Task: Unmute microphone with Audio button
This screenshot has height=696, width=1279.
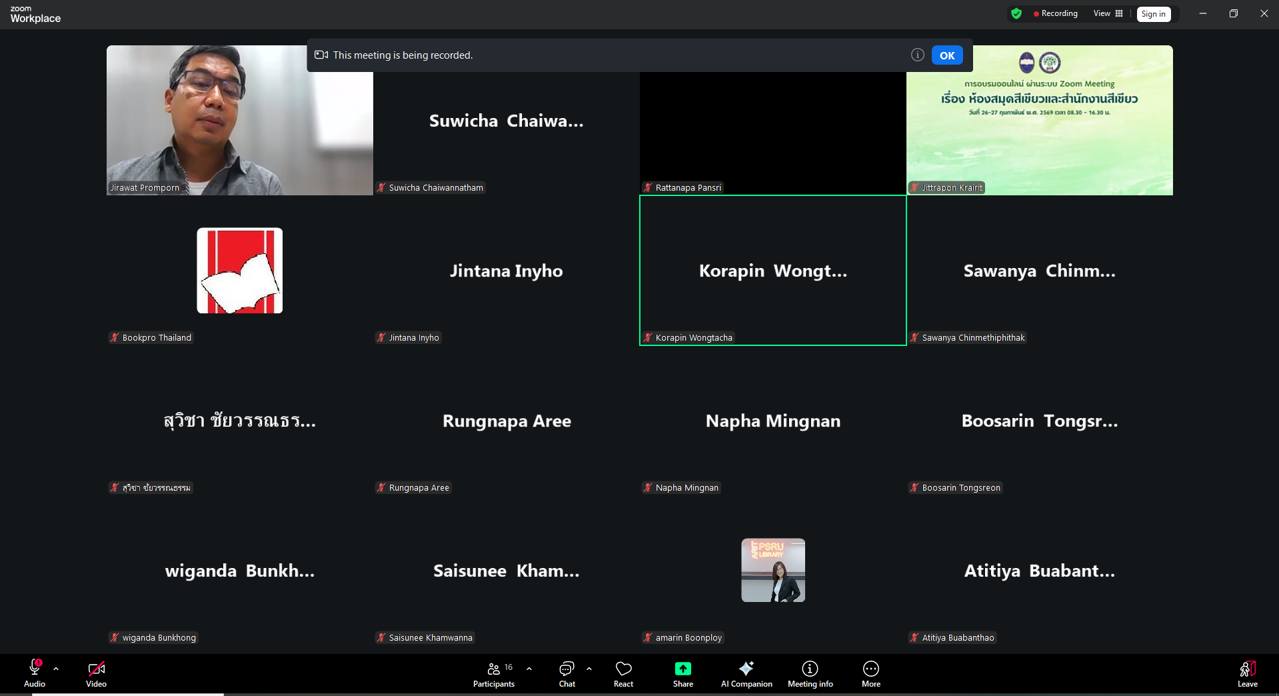Action: (x=34, y=673)
